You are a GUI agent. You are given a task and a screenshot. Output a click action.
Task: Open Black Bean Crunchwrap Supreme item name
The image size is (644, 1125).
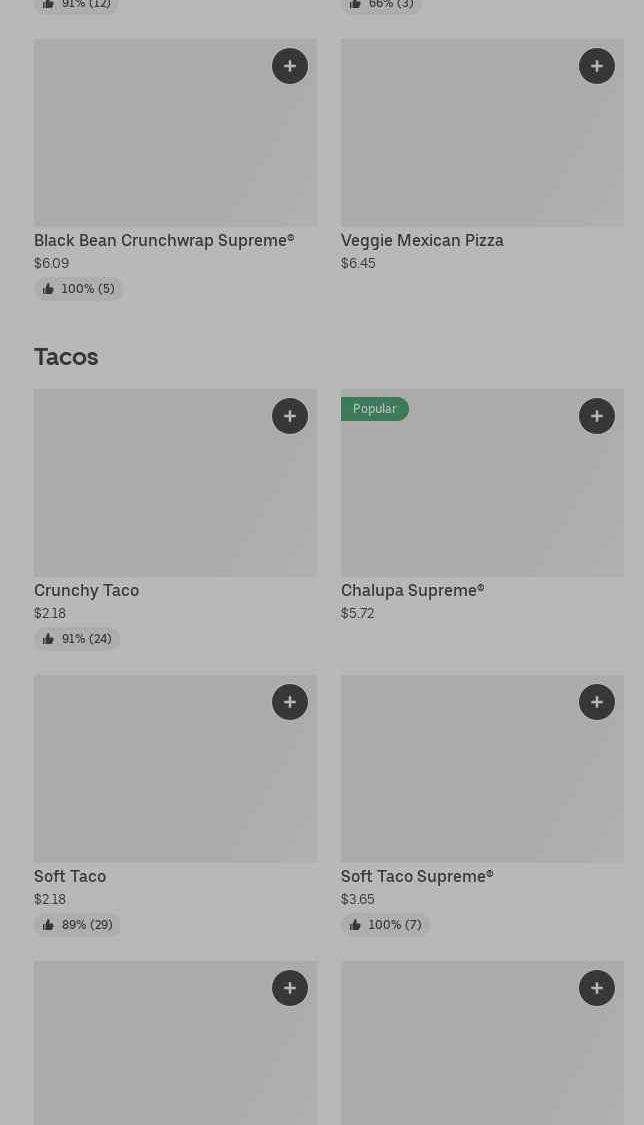coord(164,240)
